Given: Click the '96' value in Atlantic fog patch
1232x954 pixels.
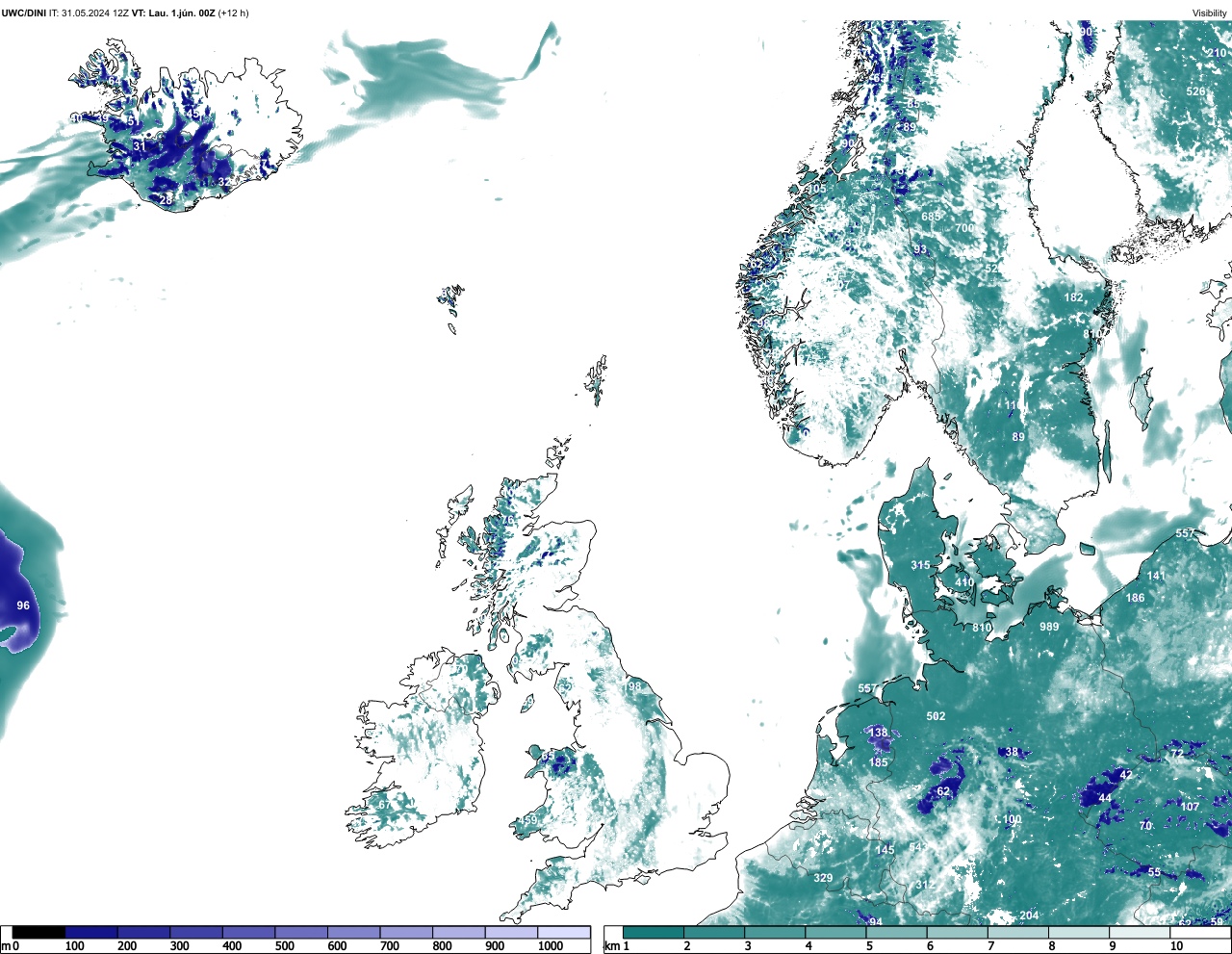Looking at the screenshot, I should [x=23, y=606].
